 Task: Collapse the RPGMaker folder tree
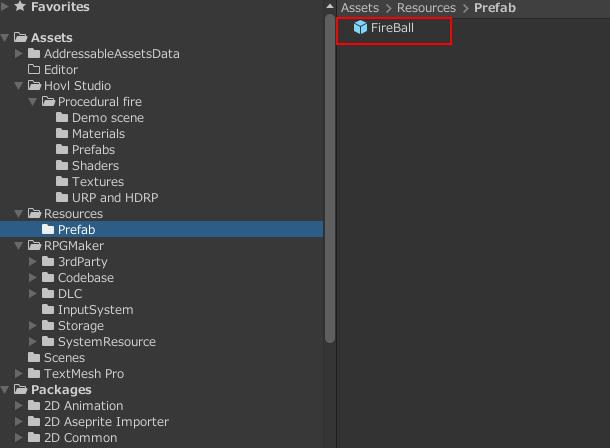(18, 245)
